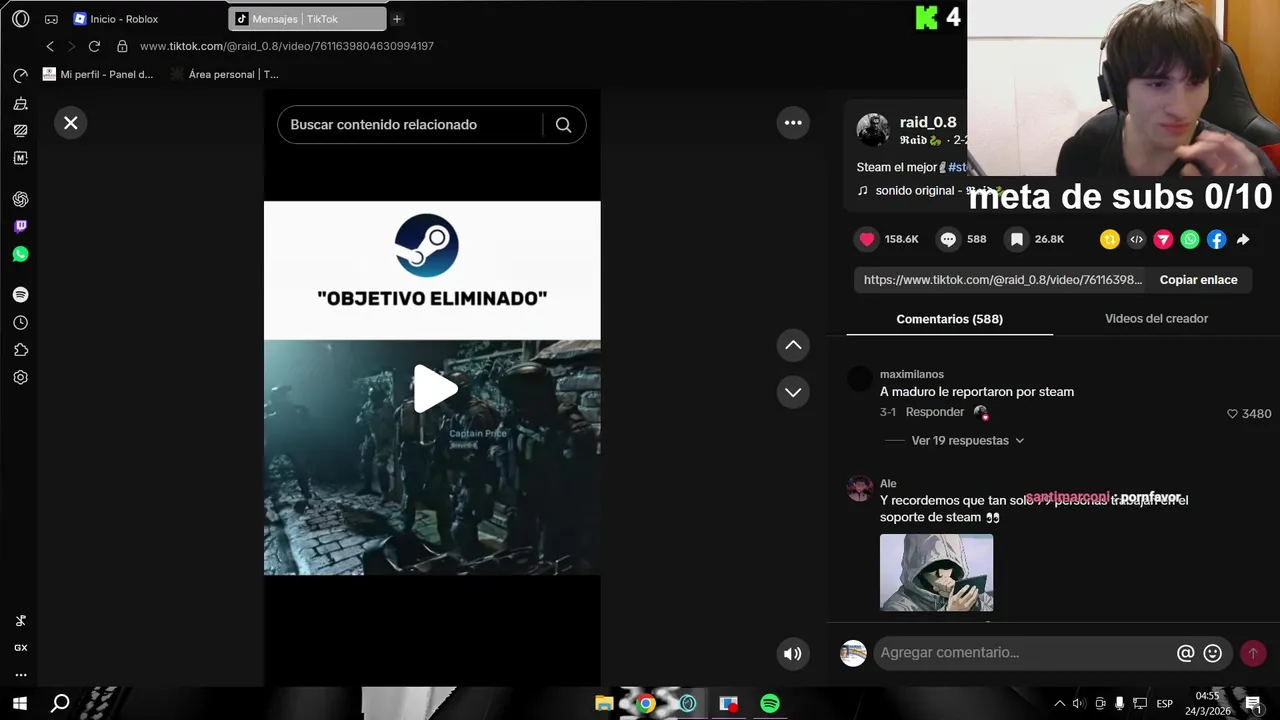Save video with the bookmark icon
Viewport: 1280px width, 720px height.
pyautogui.click(x=1016, y=239)
